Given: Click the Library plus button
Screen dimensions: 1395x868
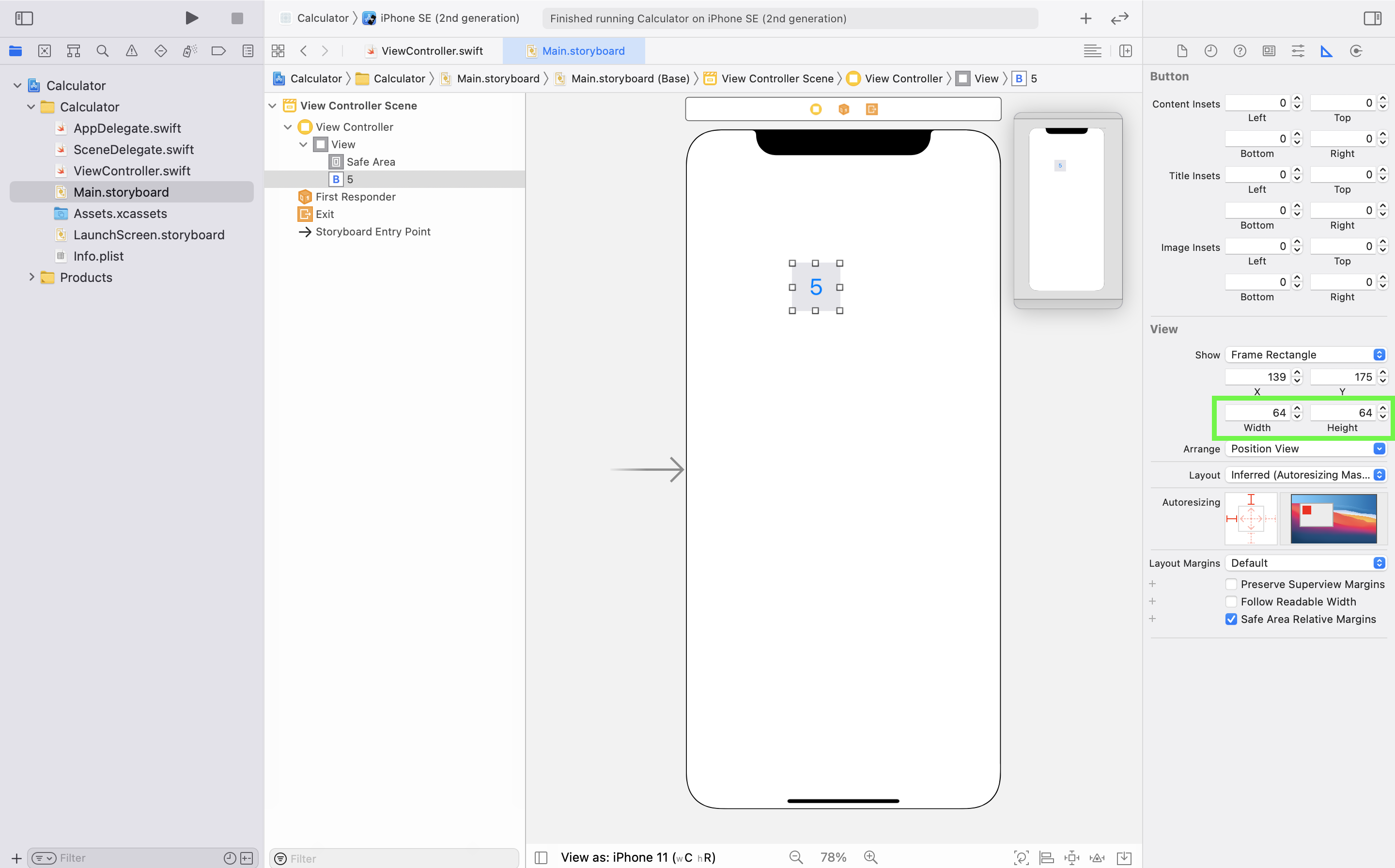Looking at the screenshot, I should (1085, 18).
